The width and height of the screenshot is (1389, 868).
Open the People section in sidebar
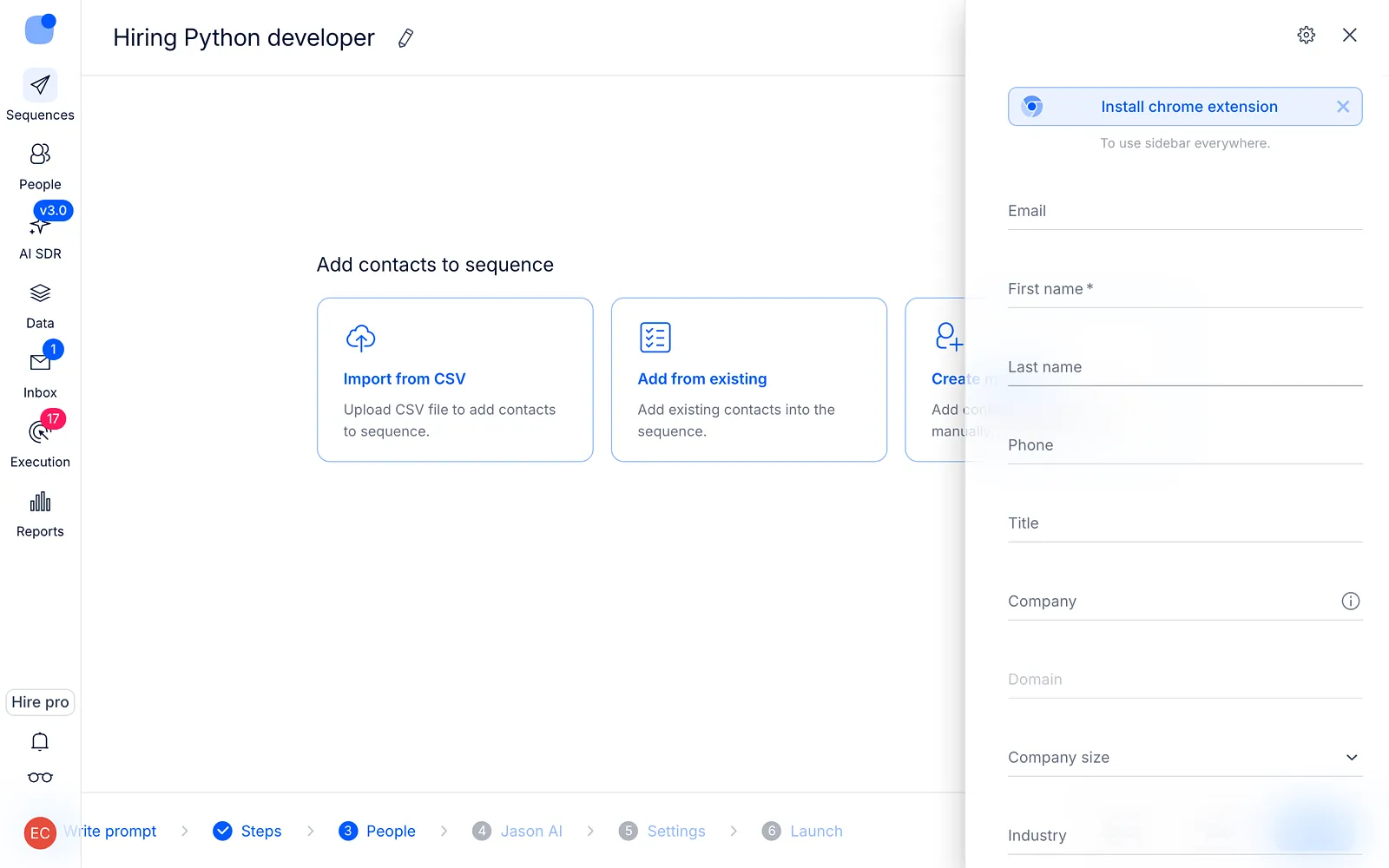click(x=40, y=166)
